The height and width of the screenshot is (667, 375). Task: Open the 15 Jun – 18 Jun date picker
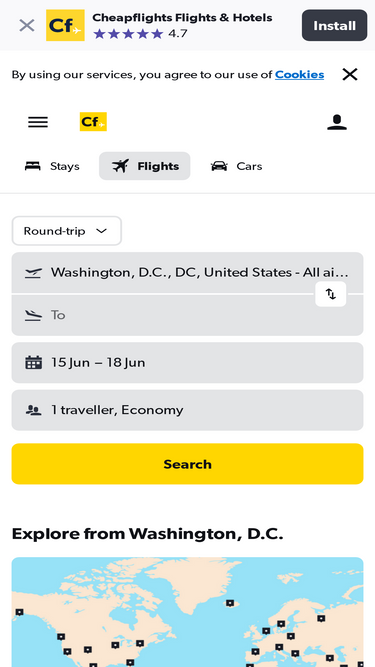pos(188,363)
